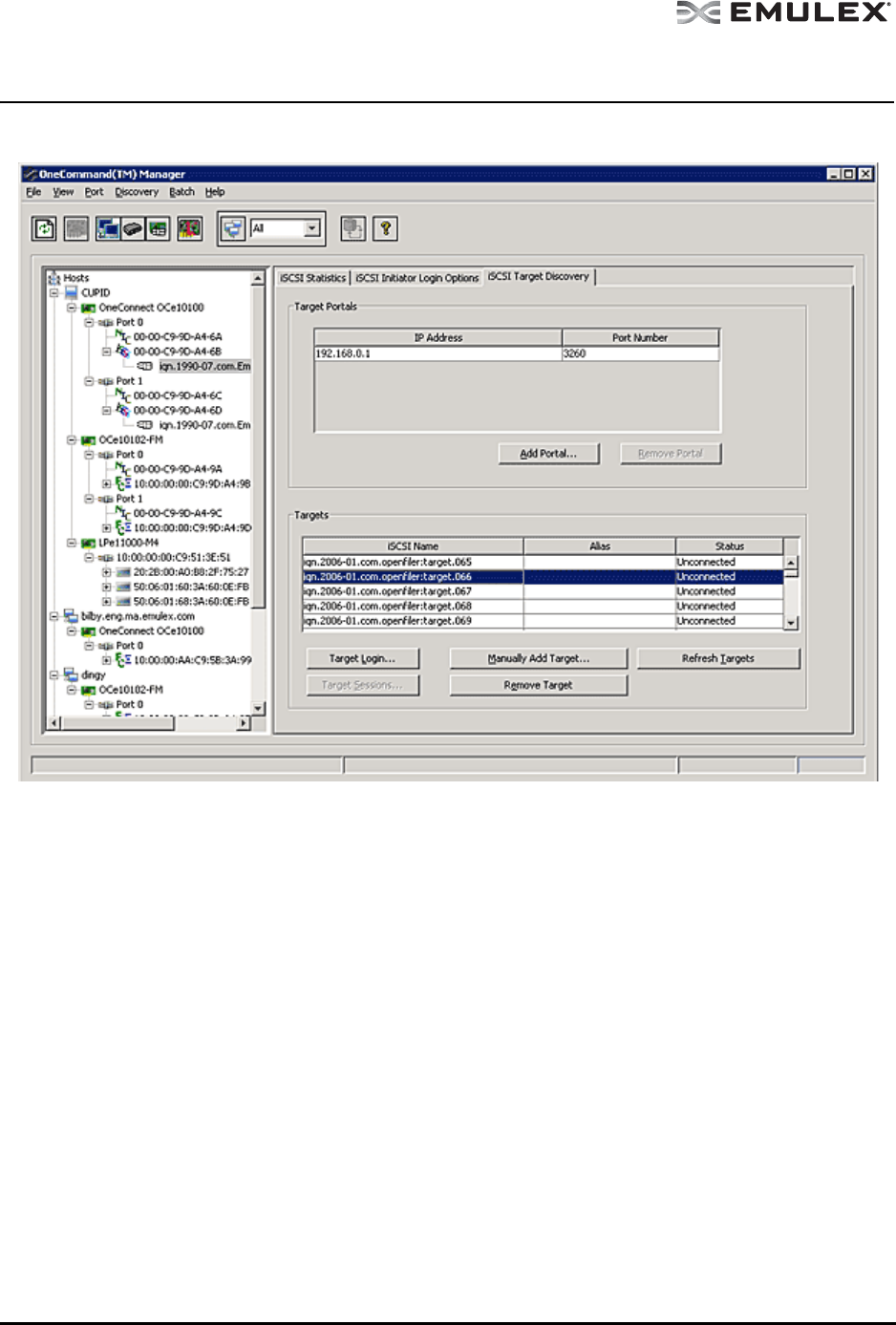This screenshot has width=896, height=1325.
Task: Collapse the CUPID host node
Action: (54, 292)
